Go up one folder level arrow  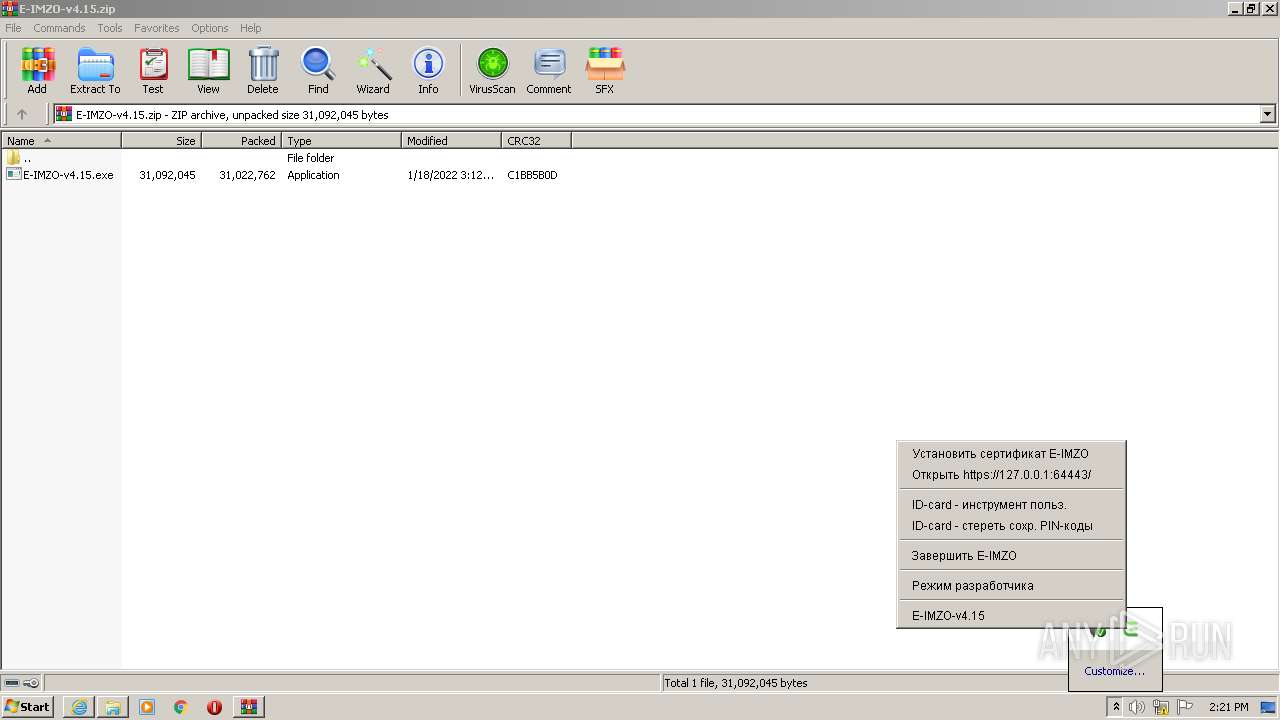click(22, 114)
